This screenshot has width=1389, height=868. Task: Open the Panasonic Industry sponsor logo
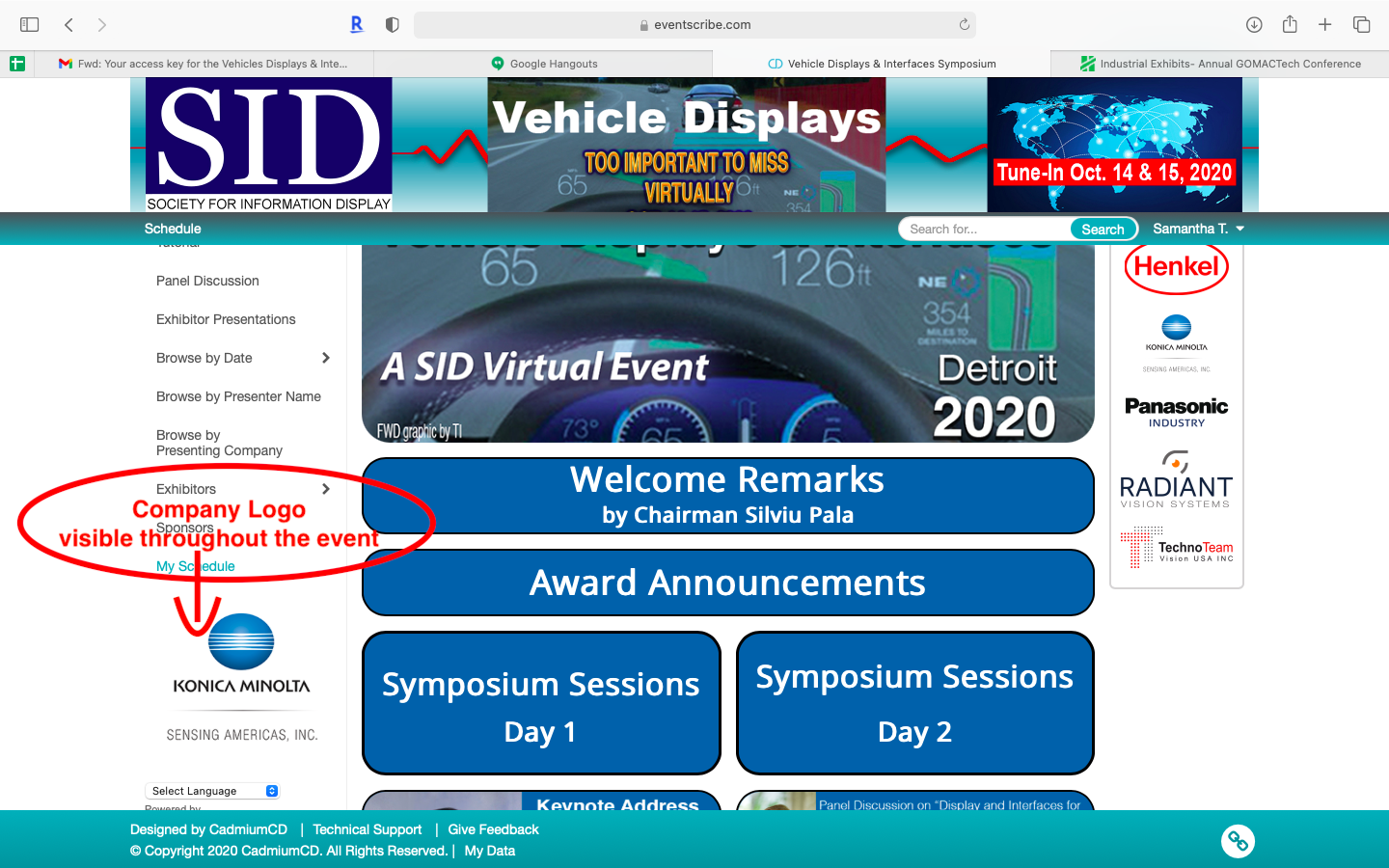pos(1177,412)
